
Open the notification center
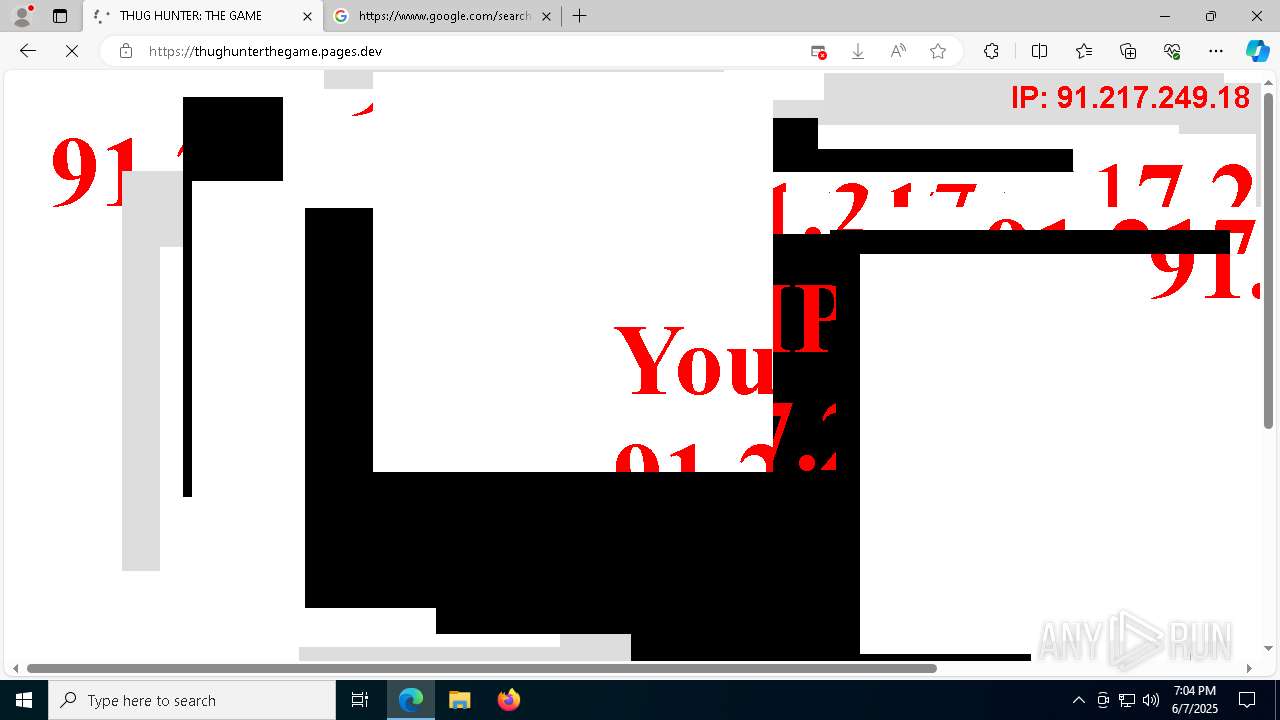[1248, 700]
